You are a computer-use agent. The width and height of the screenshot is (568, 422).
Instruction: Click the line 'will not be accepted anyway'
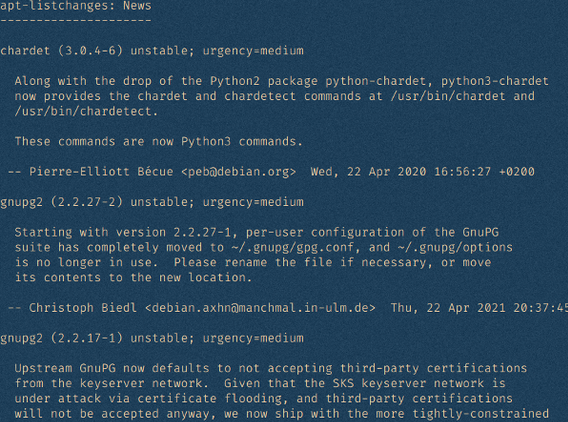281,414
